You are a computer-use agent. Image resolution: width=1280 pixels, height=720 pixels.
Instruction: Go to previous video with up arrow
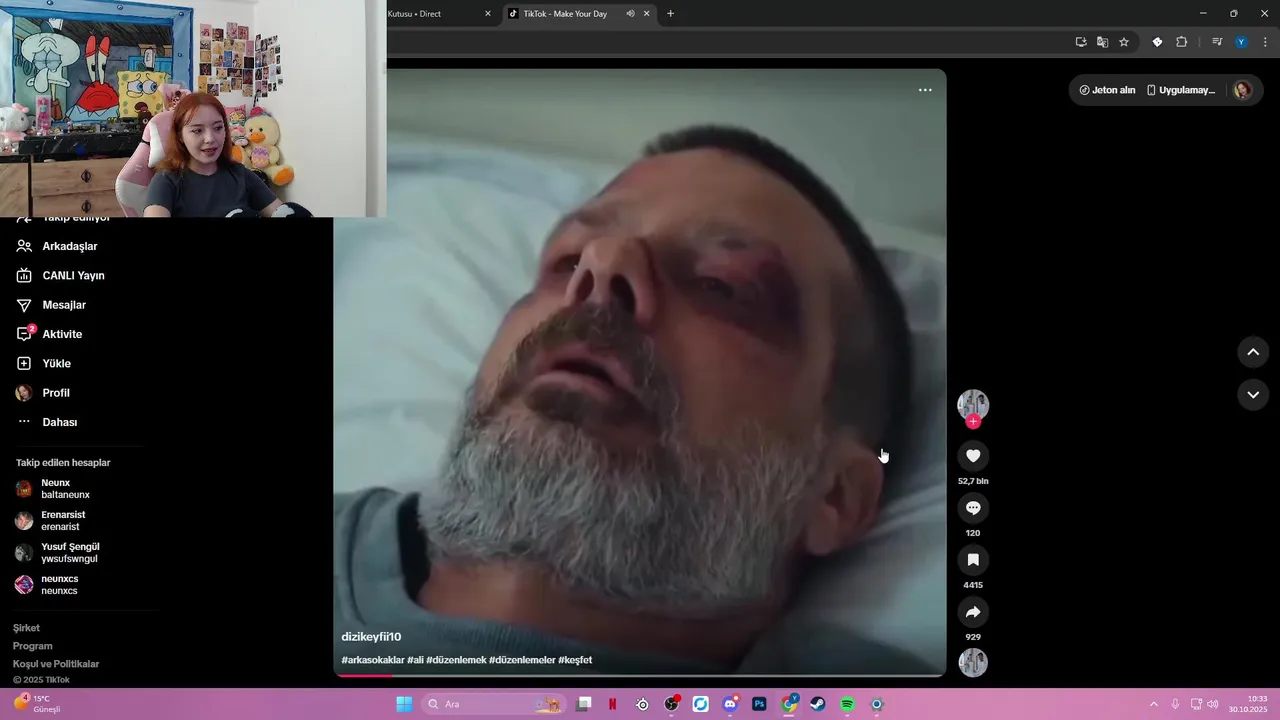tap(1253, 352)
